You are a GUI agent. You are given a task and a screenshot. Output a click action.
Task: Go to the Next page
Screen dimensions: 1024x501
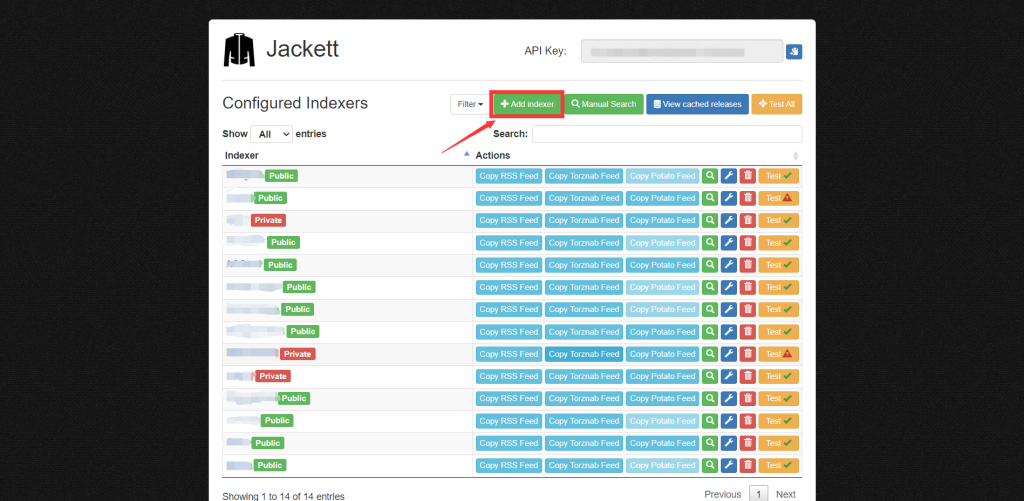click(x=786, y=494)
